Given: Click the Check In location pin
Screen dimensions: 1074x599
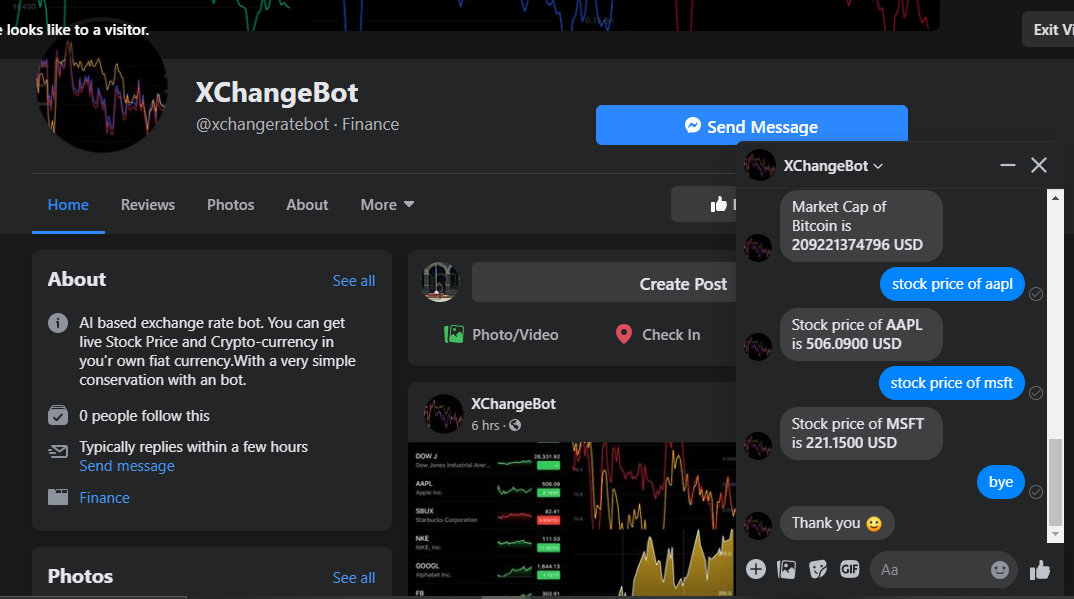Looking at the screenshot, I should (623, 334).
